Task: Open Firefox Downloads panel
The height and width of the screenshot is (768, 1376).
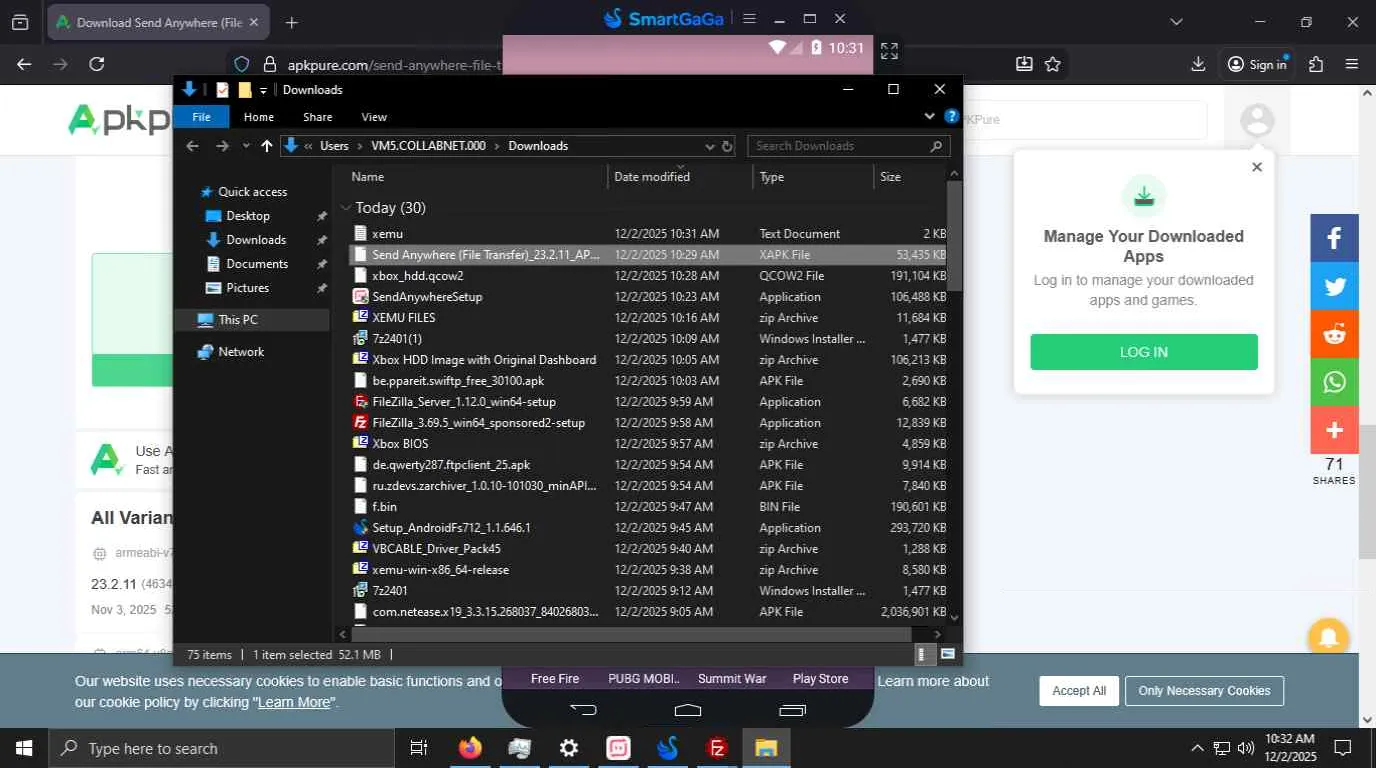Action: (x=1198, y=64)
